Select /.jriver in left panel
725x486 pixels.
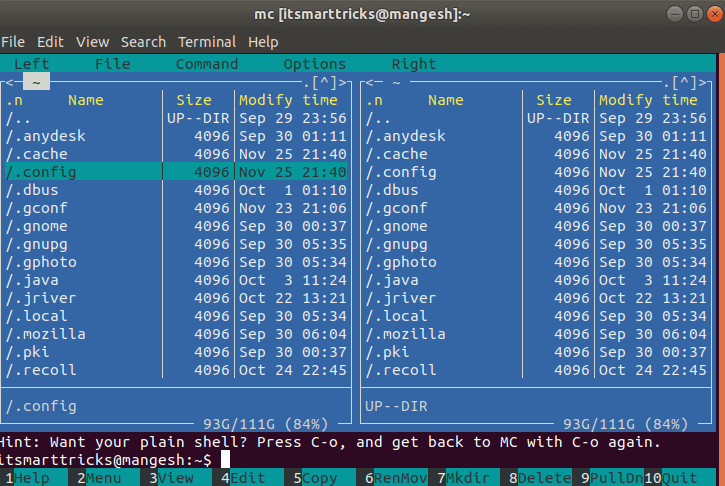176,298
